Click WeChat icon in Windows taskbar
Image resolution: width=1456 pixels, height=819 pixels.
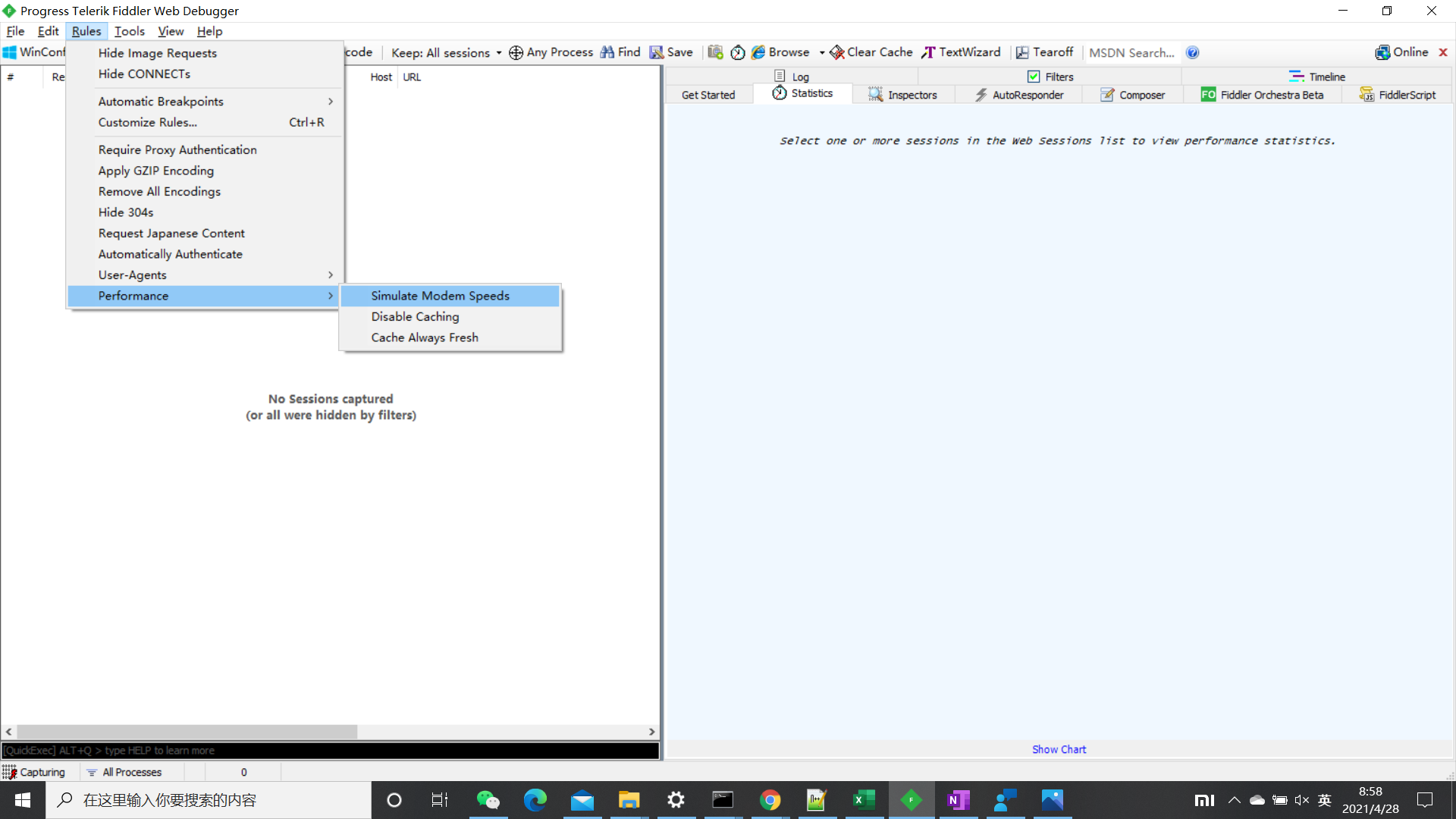(487, 799)
